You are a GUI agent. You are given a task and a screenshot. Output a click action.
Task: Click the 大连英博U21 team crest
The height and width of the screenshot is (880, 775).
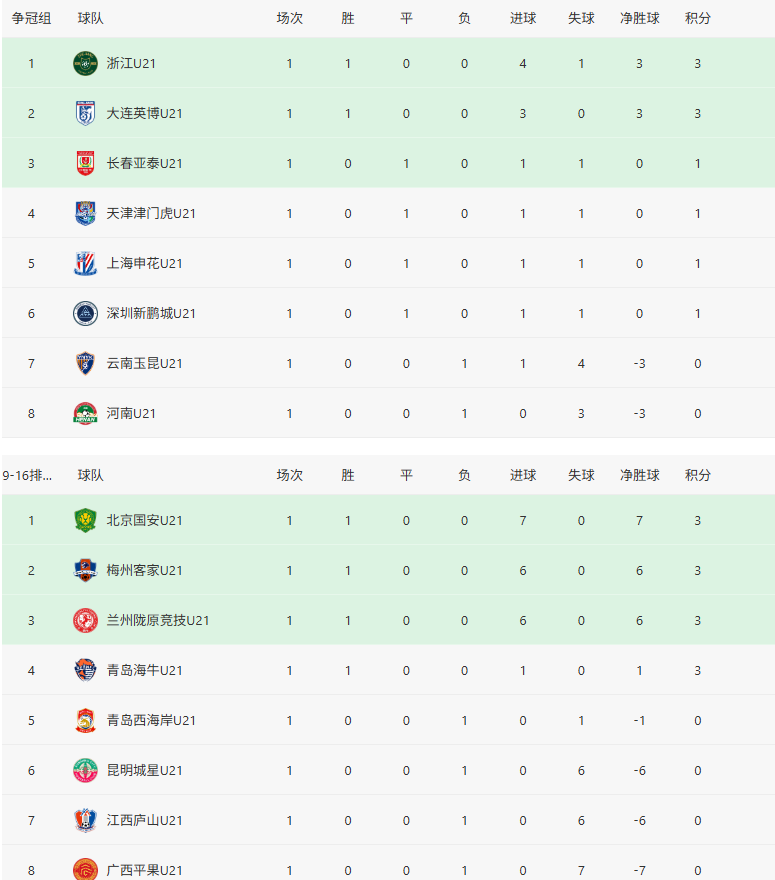point(85,113)
